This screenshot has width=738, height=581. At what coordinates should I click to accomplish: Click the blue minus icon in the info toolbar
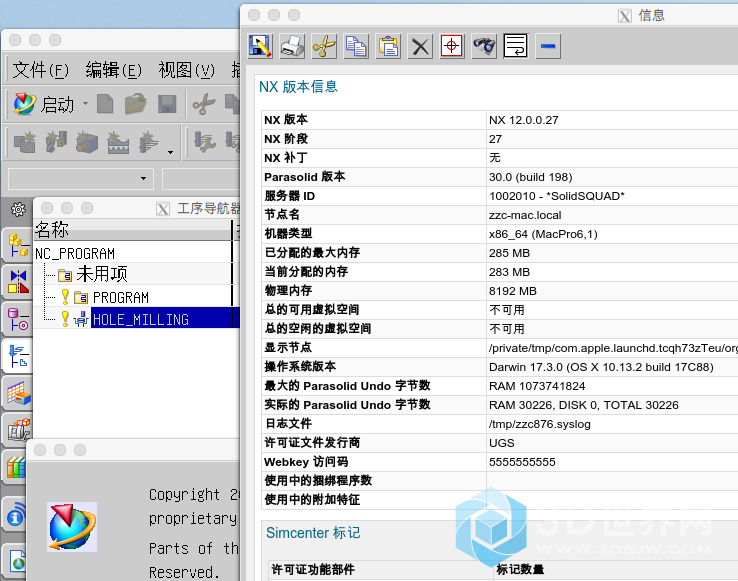[548, 46]
